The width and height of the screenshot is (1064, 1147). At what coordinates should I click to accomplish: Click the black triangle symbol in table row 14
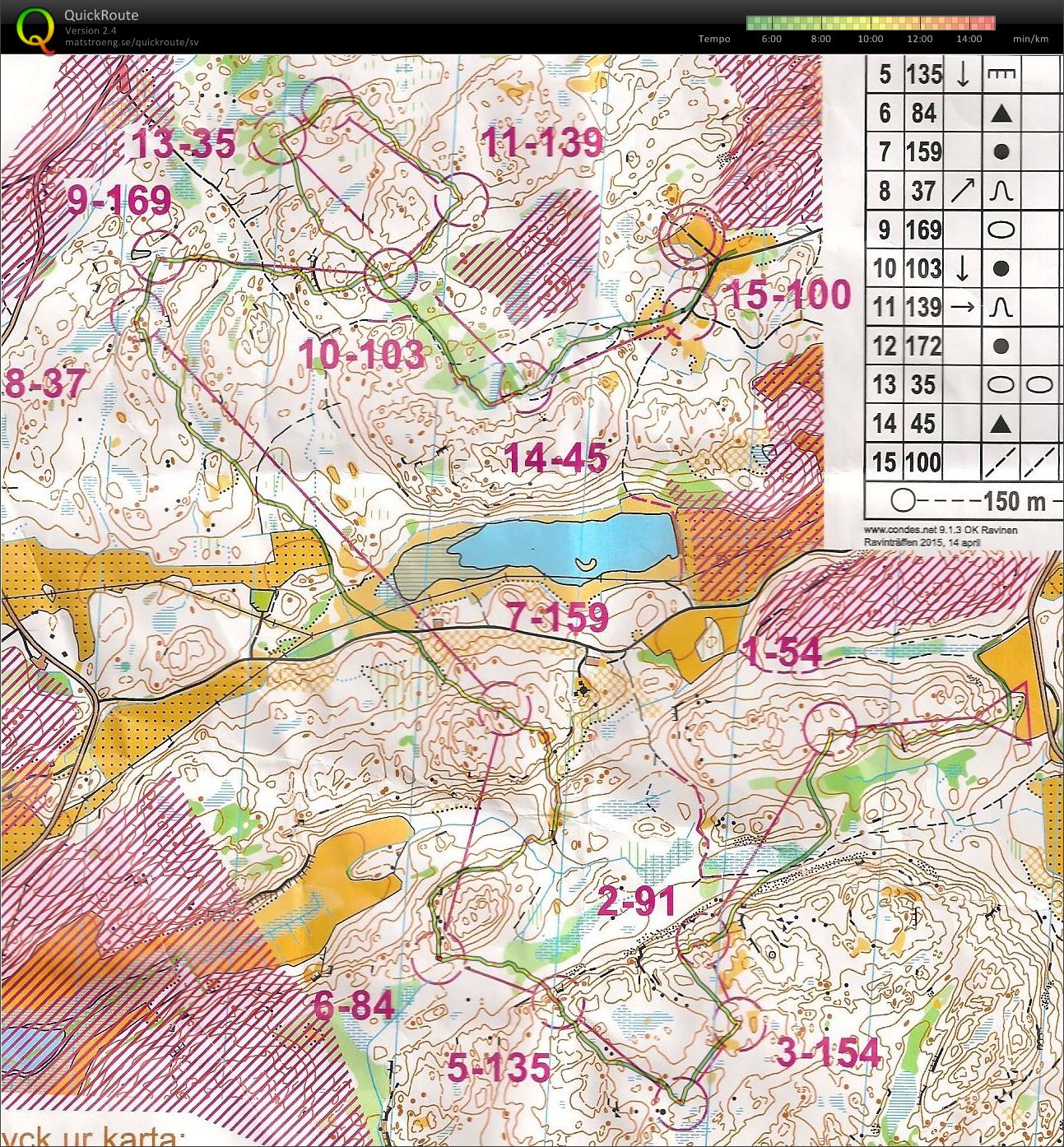pyautogui.click(x=1001, y=425)
